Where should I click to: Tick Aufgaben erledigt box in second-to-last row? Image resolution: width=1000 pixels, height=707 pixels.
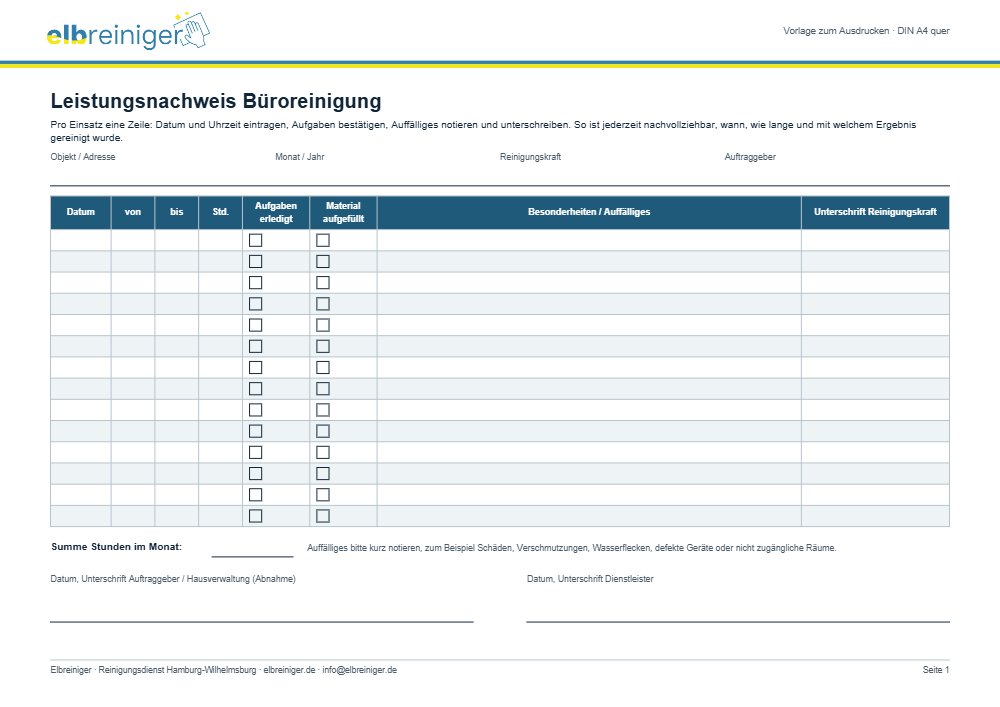(x=255, y=495)
